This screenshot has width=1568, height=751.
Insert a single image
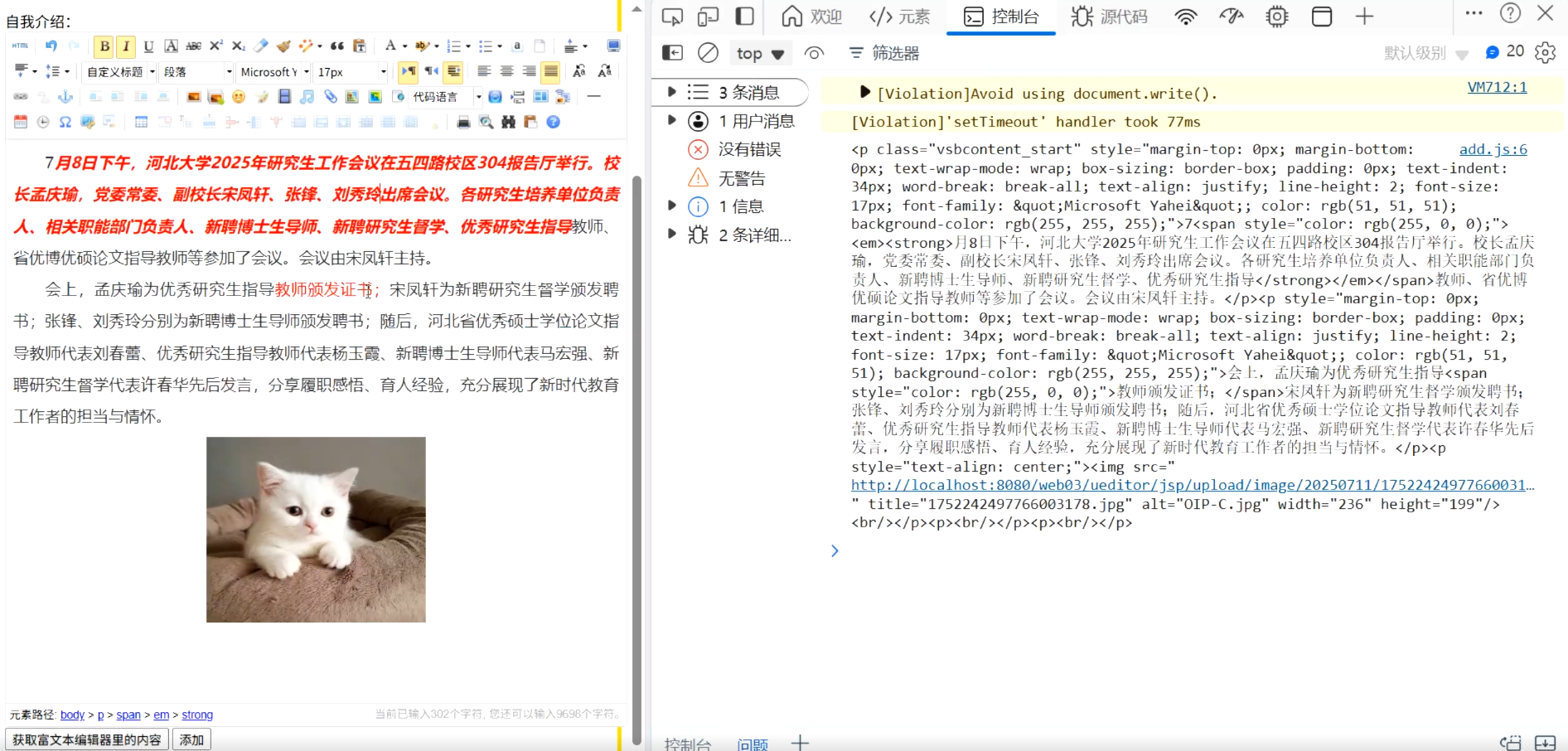(x=193, y=97)
